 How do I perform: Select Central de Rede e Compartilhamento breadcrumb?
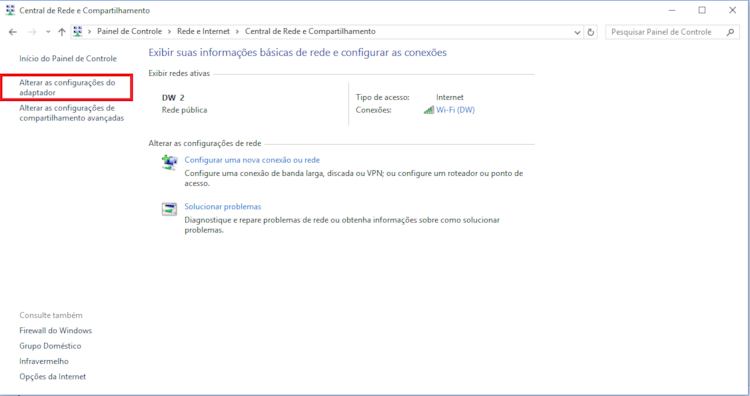point(310,31)
